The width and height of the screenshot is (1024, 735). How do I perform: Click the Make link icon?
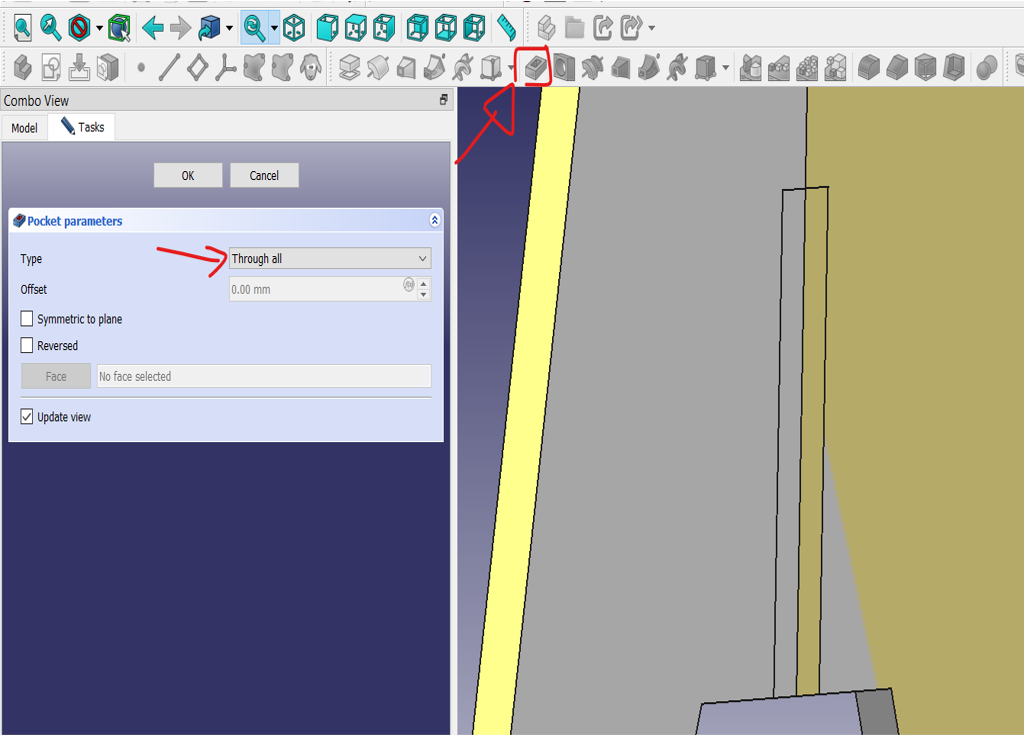pos(603,28)
